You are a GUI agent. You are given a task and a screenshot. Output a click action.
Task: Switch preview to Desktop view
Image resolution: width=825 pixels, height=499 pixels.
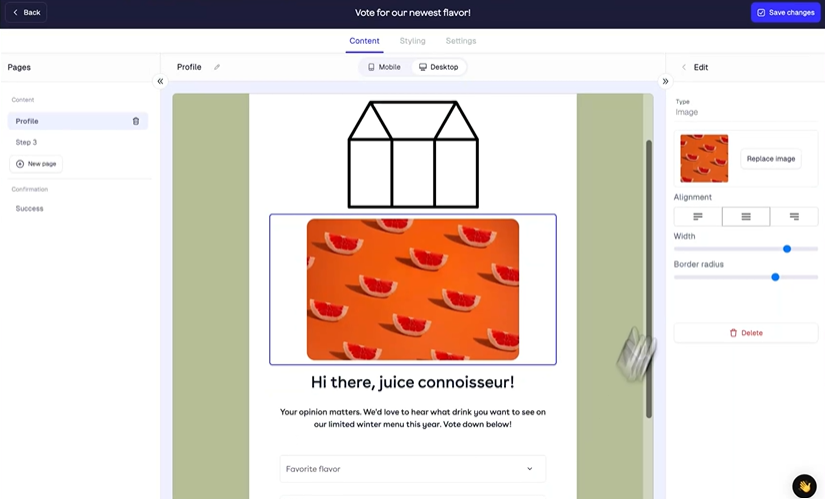[x=439, y=67]
